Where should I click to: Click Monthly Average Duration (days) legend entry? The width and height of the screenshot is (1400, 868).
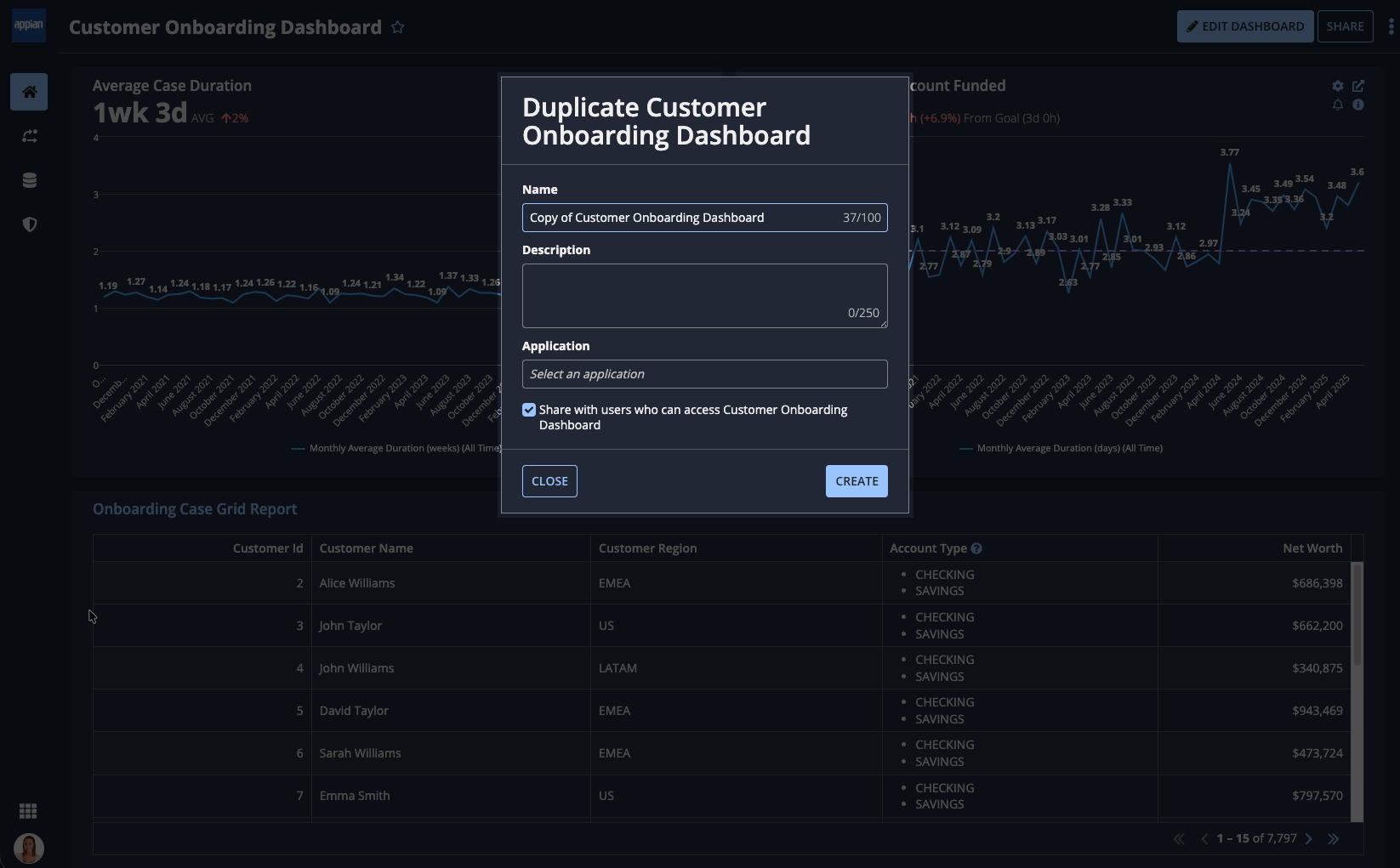(x=1061, y=448)
